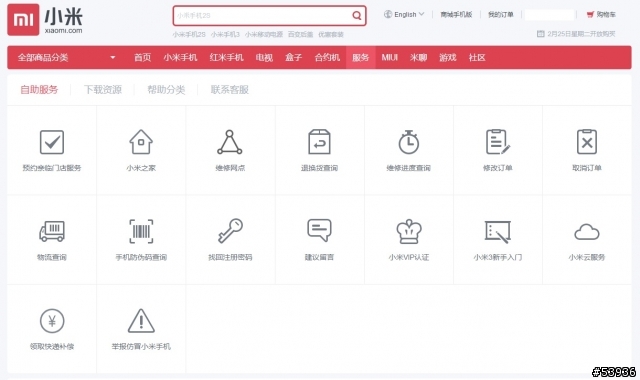
Task: Open the 取消订单 clipboard X icon
Action: [587, 142]
